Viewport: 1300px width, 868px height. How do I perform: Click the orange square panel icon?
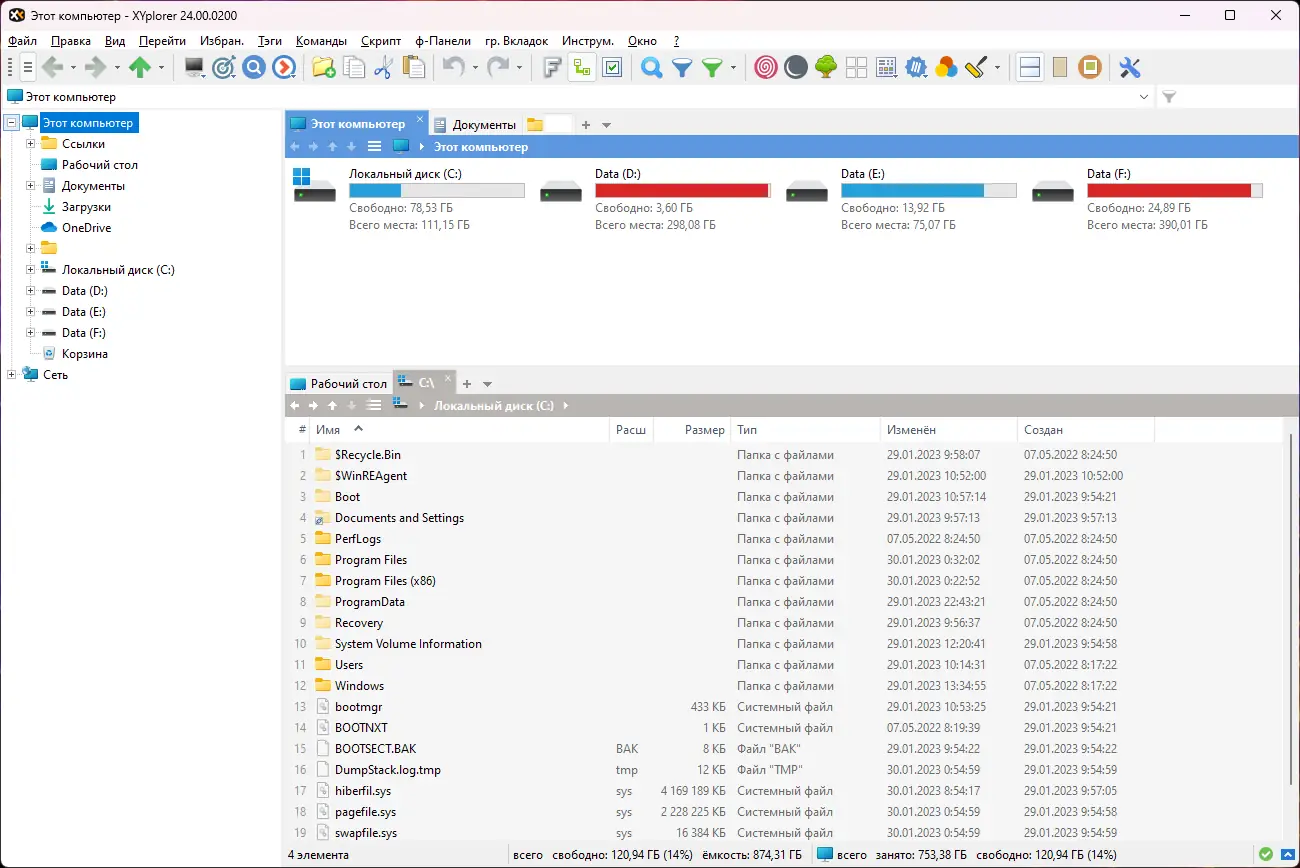[x=1090, y=68]
